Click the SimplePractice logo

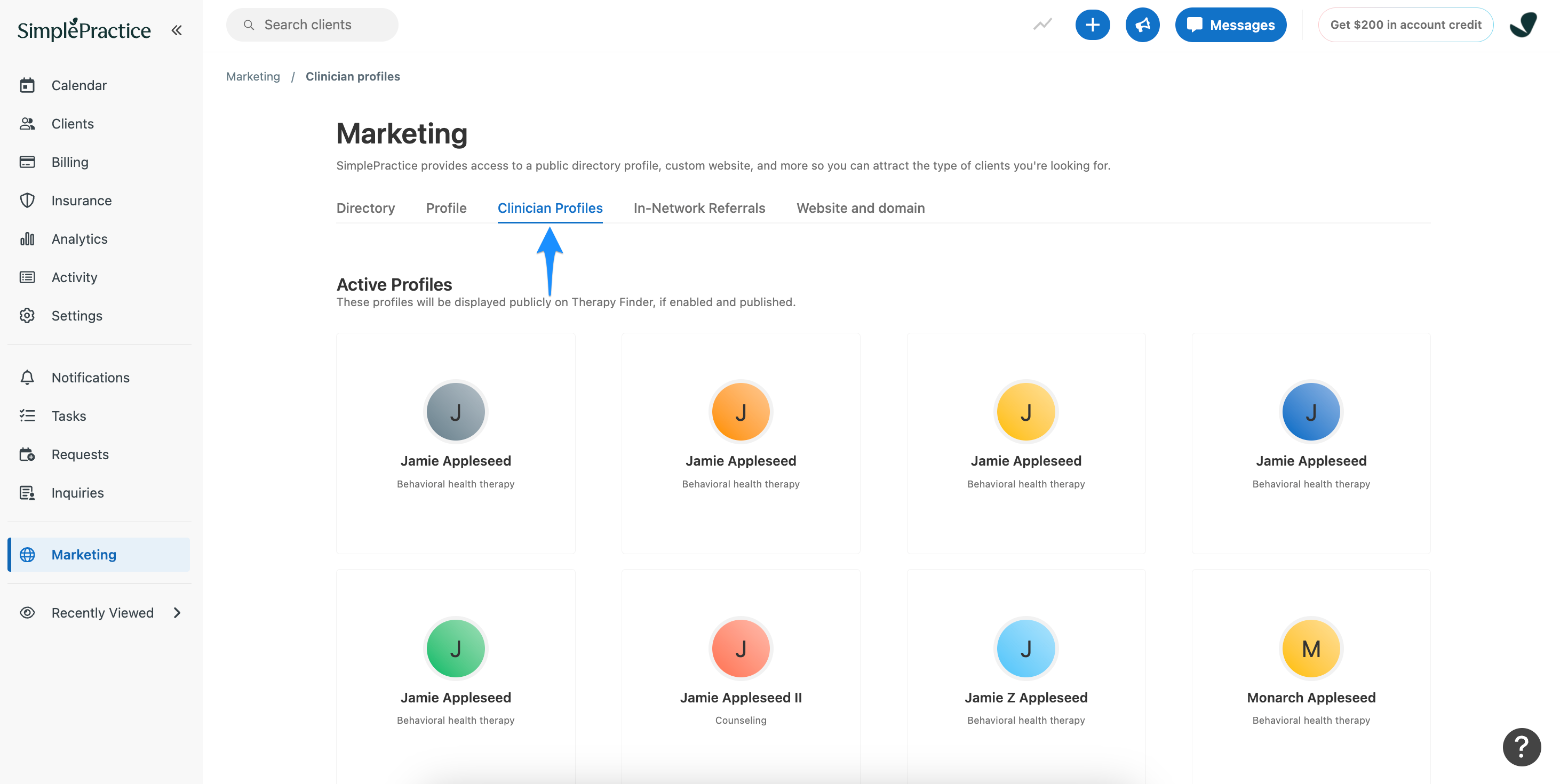pos(84,30)
